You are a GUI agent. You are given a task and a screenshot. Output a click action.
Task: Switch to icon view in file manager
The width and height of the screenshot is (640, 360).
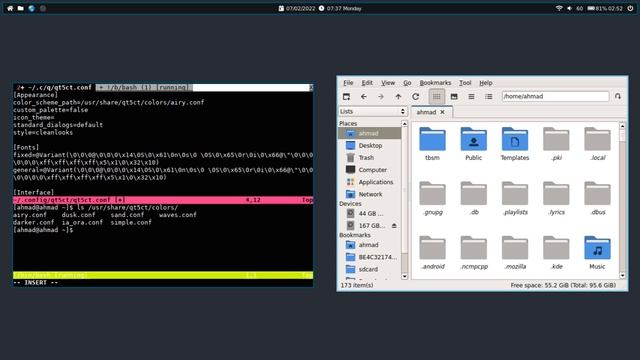point(437,97)
